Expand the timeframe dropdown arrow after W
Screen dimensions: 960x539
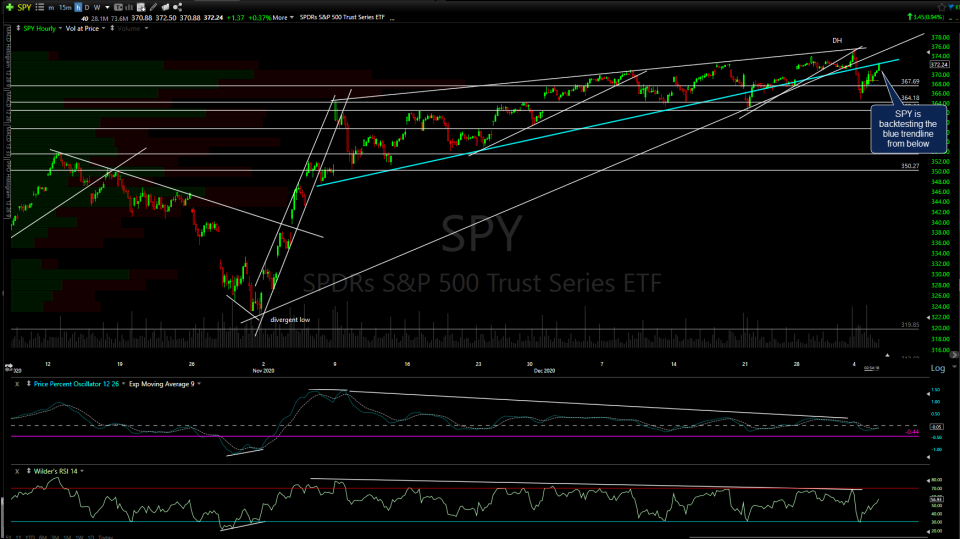point(107,7)
